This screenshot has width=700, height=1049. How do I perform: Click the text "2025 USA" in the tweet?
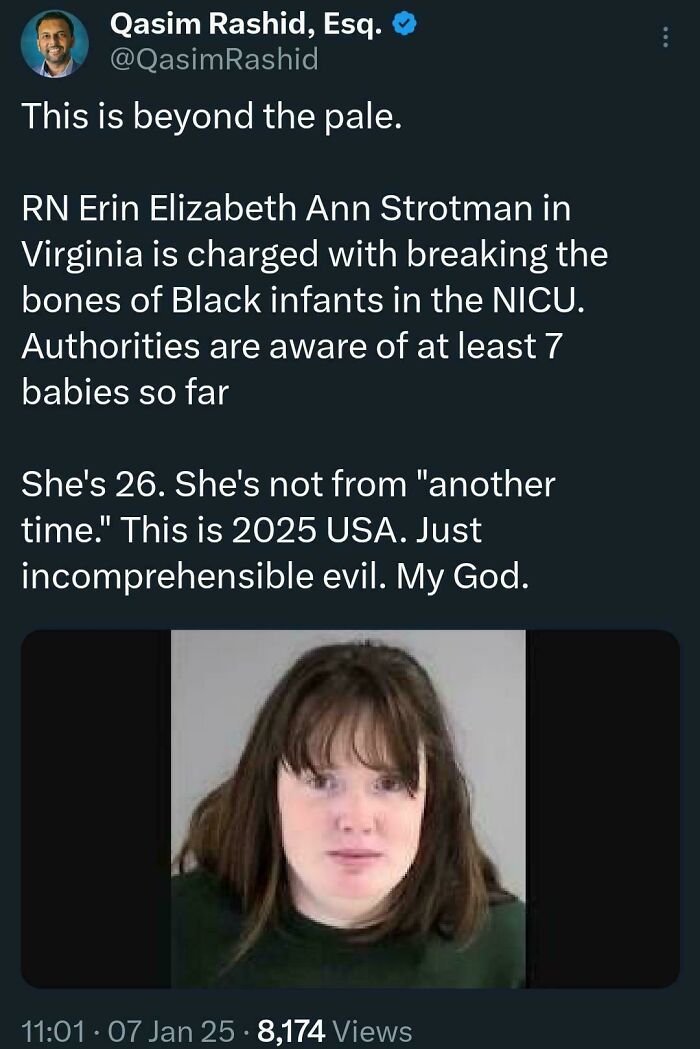coord(316,531)
